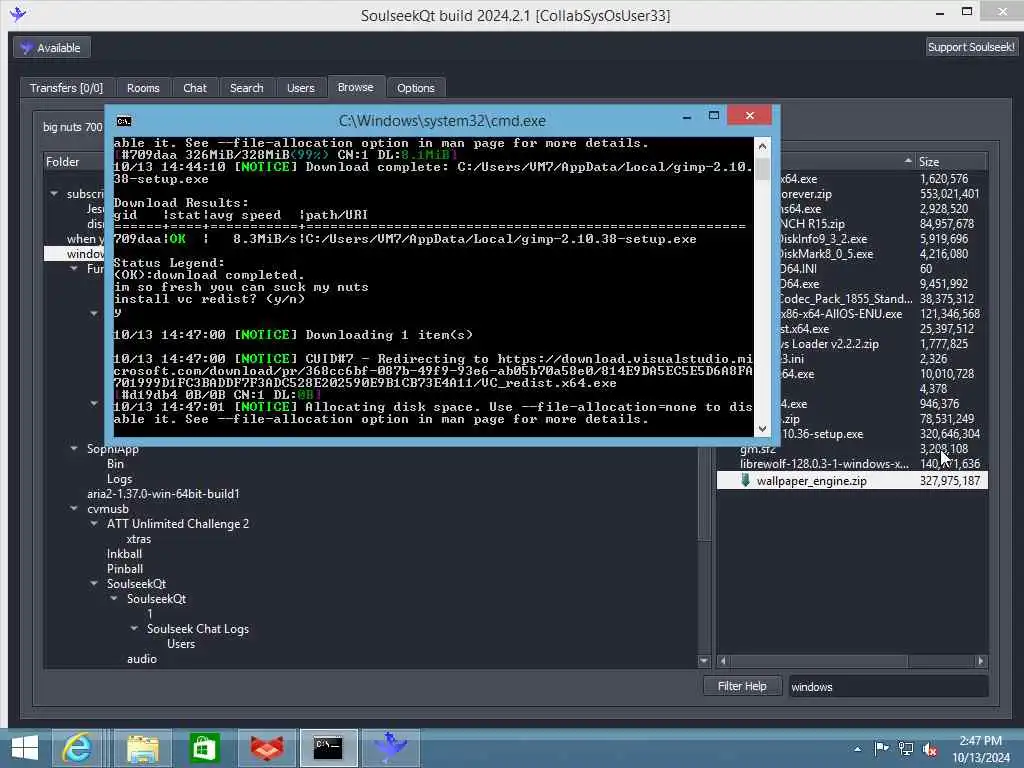Click the Filter Help button
This screenshot has height=768, width=1024.
[742, 686]
